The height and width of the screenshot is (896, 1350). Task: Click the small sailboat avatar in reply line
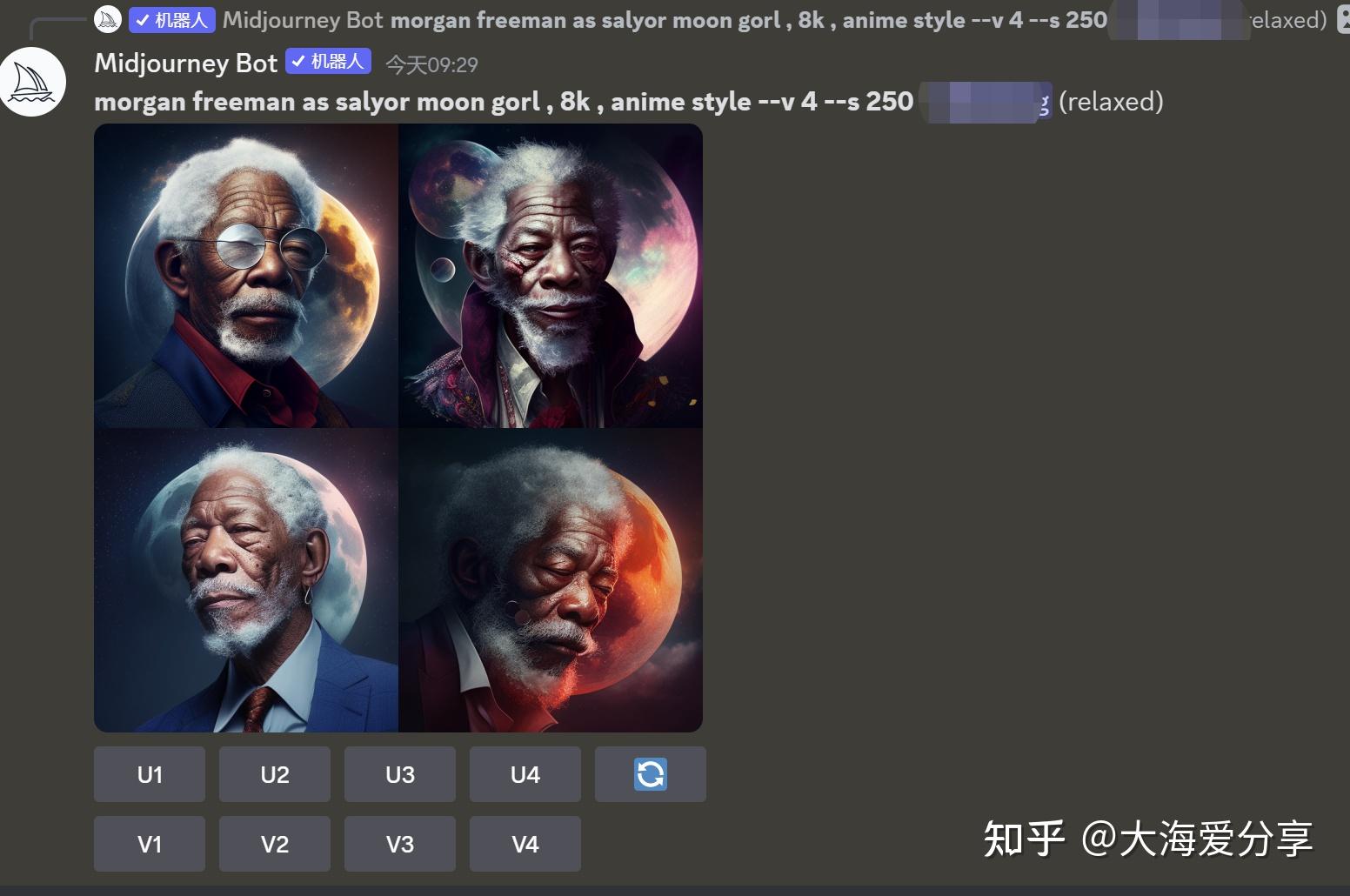tap(108, 19)
